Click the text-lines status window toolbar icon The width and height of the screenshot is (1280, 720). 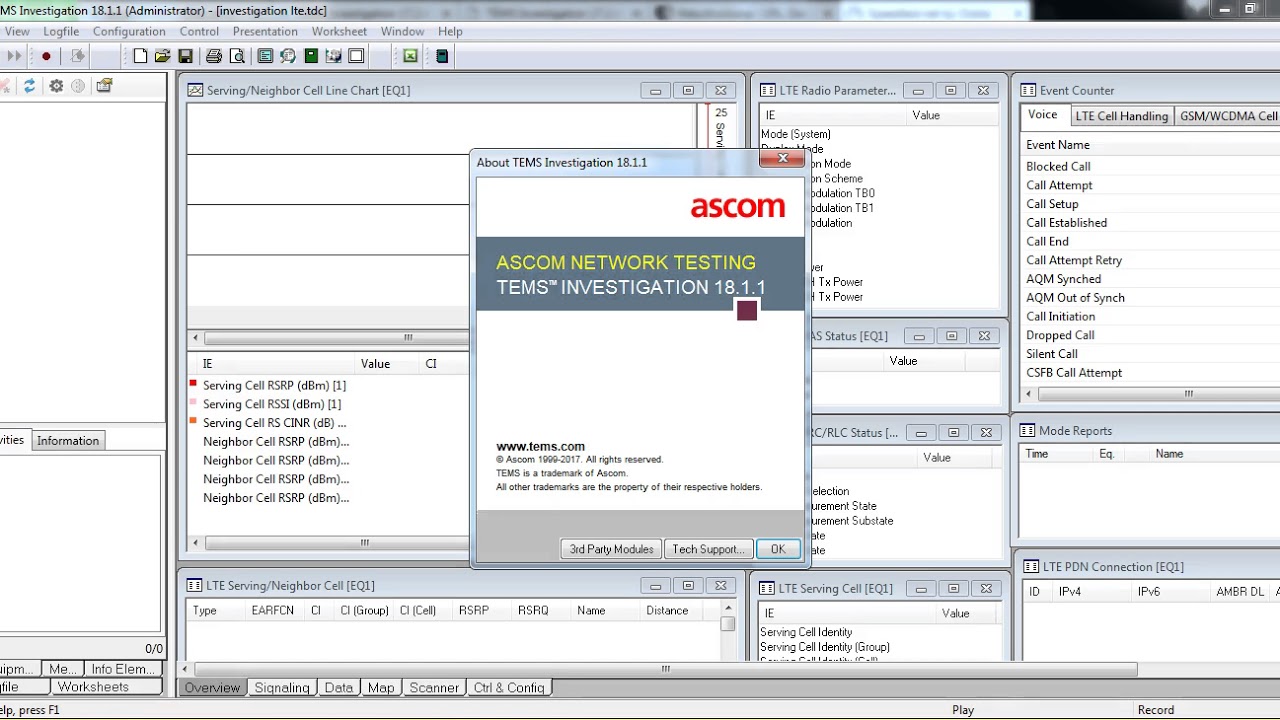point(265,56)
